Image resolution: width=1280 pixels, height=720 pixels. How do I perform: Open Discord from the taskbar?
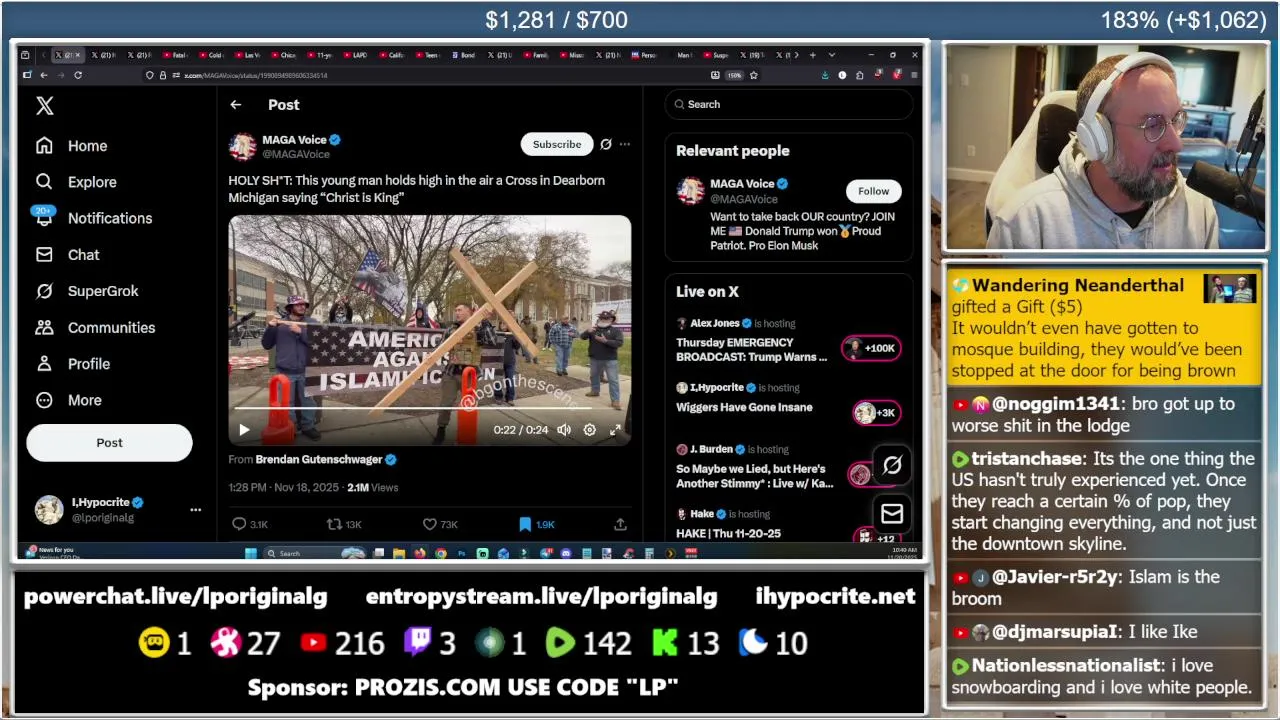(x=566, y=553)
